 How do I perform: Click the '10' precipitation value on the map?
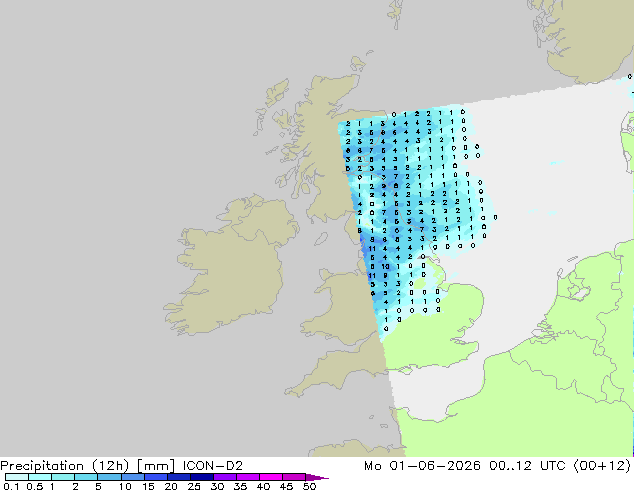[385, 266]
